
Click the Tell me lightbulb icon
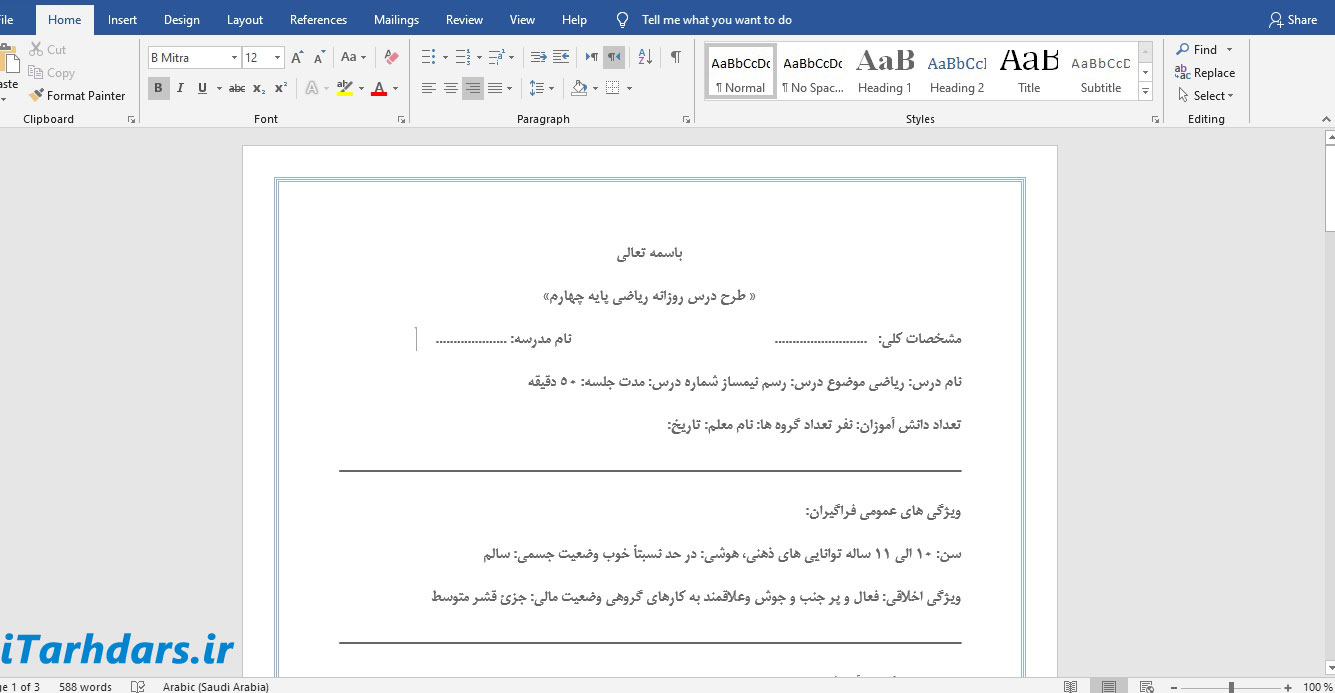pos(622,20)
